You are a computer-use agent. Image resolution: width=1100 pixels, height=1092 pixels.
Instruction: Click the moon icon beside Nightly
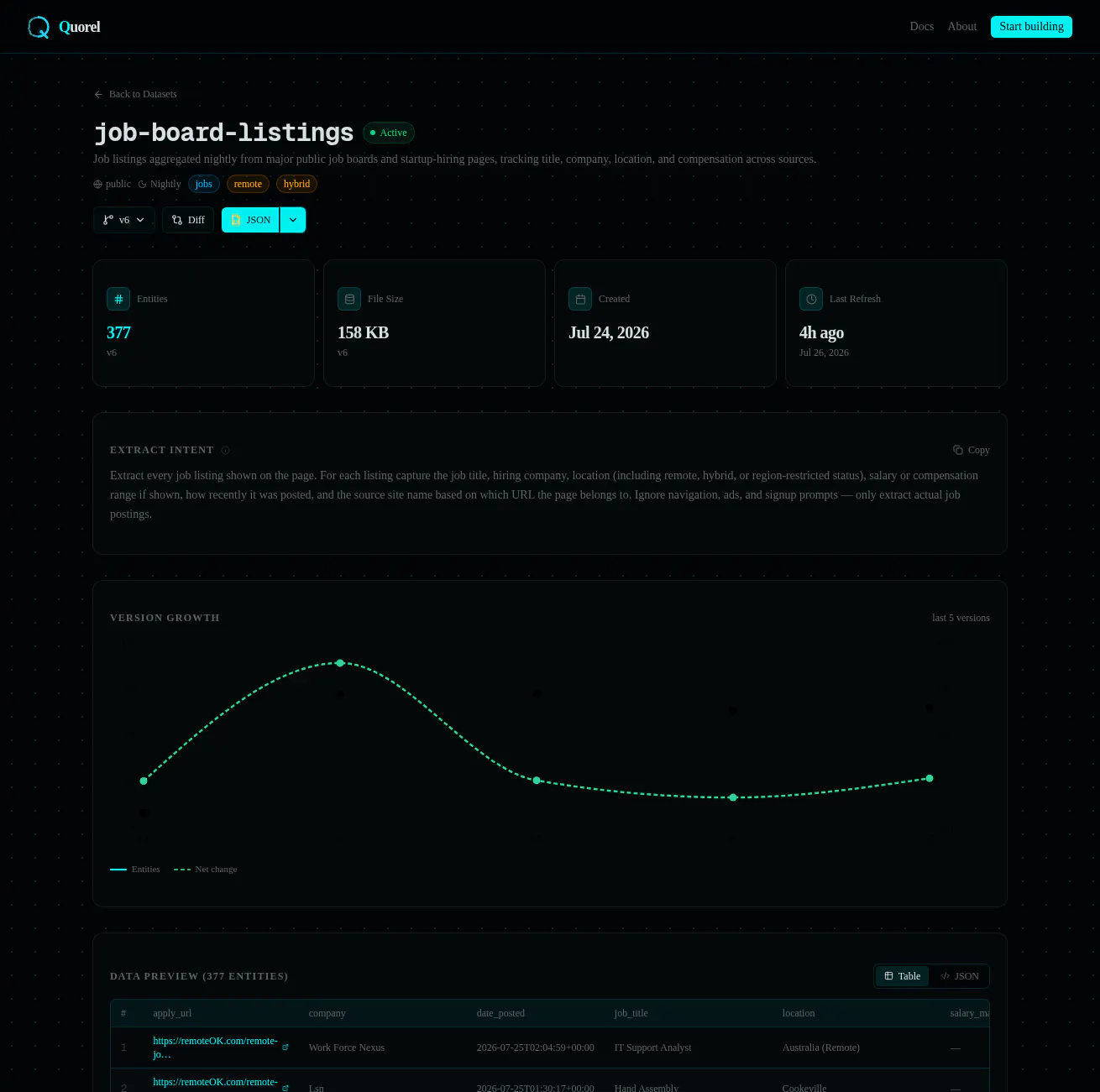(142, 184)
